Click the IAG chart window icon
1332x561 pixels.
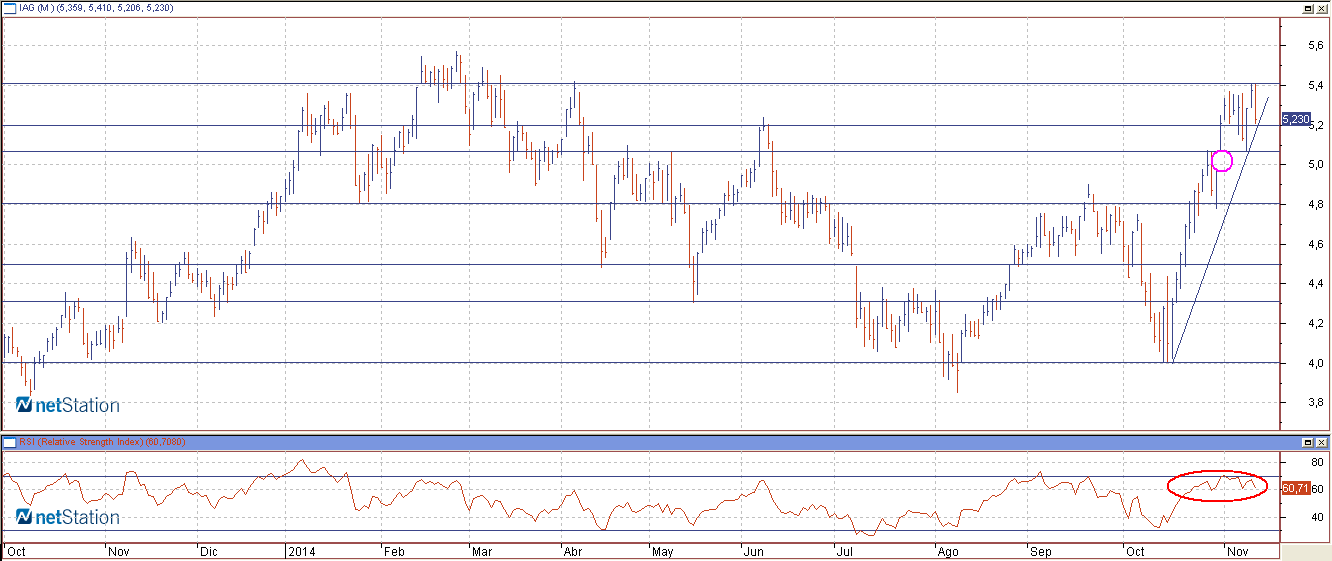[8, 7]
